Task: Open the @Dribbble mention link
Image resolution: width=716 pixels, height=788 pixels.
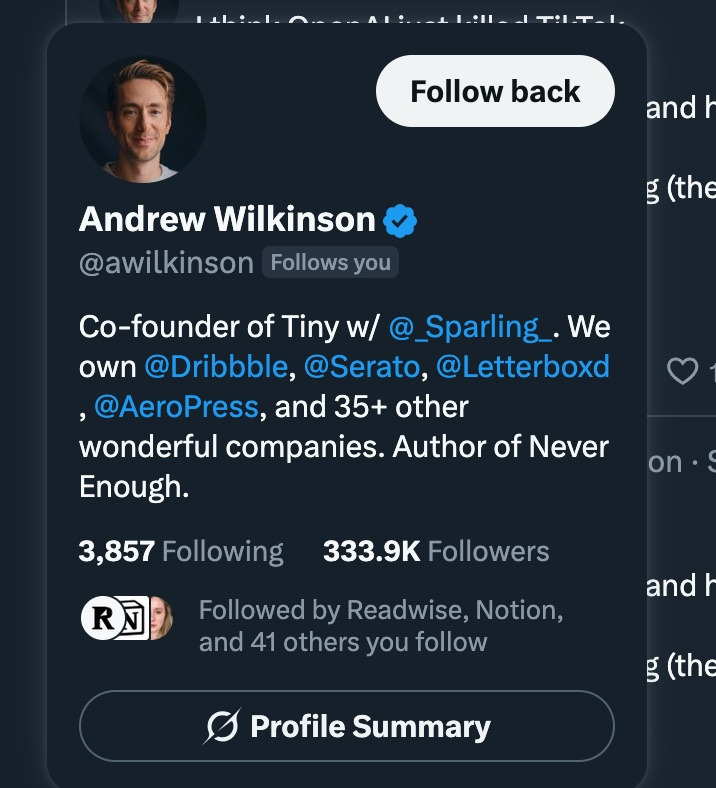Action: [x=216, y=367]
